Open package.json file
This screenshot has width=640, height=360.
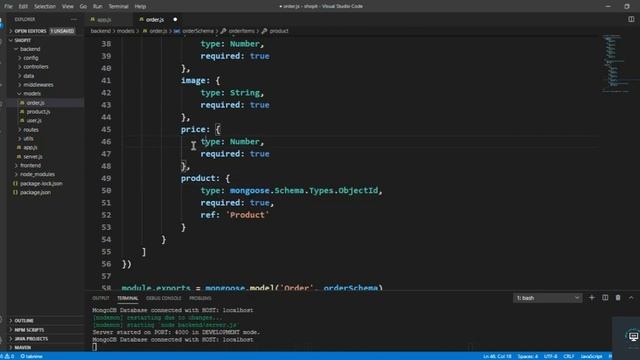coord(36,193)
